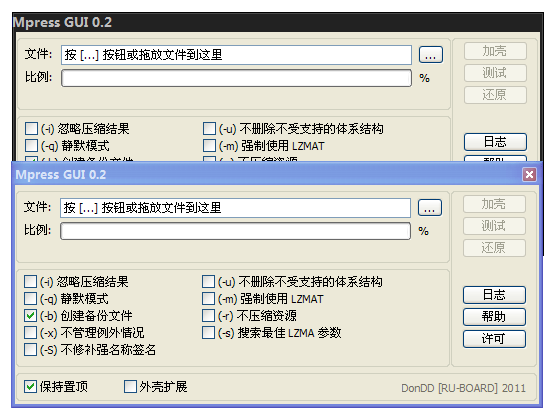Open 日志 log in the background window
The image size is (558, 418).
click(495, 142)
